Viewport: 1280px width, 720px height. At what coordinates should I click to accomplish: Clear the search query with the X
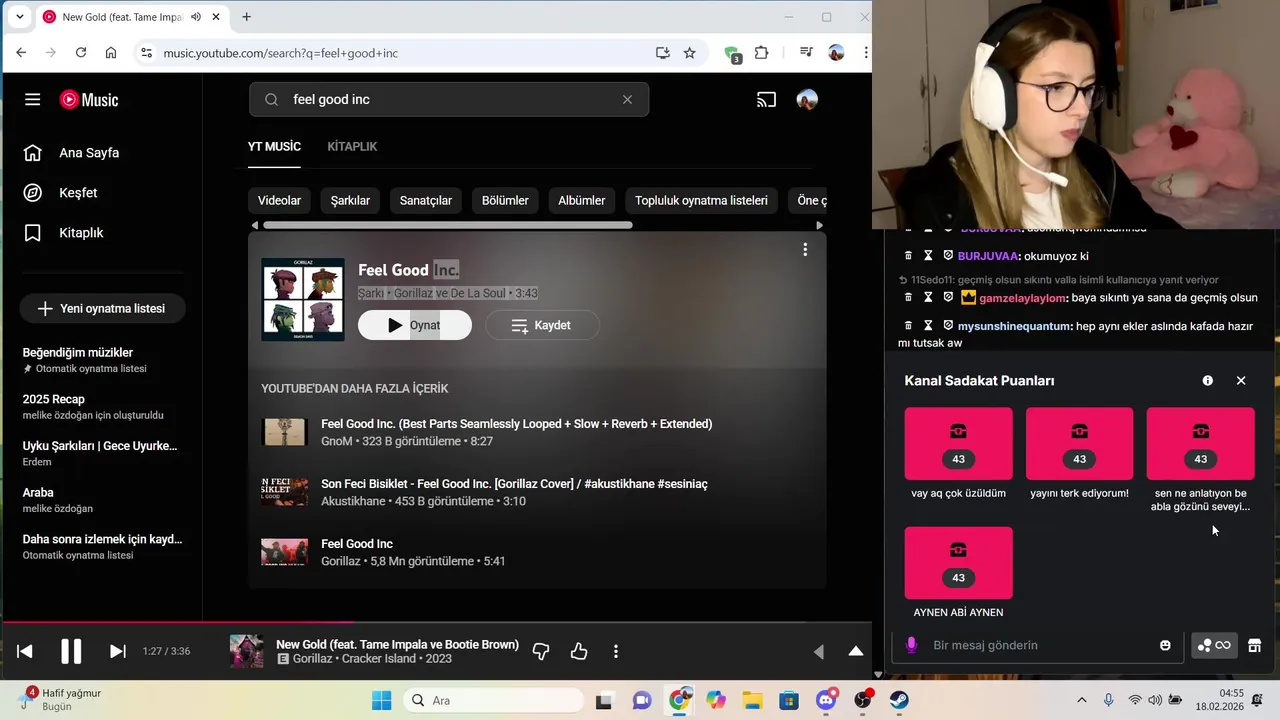click(x=627, y=100)
